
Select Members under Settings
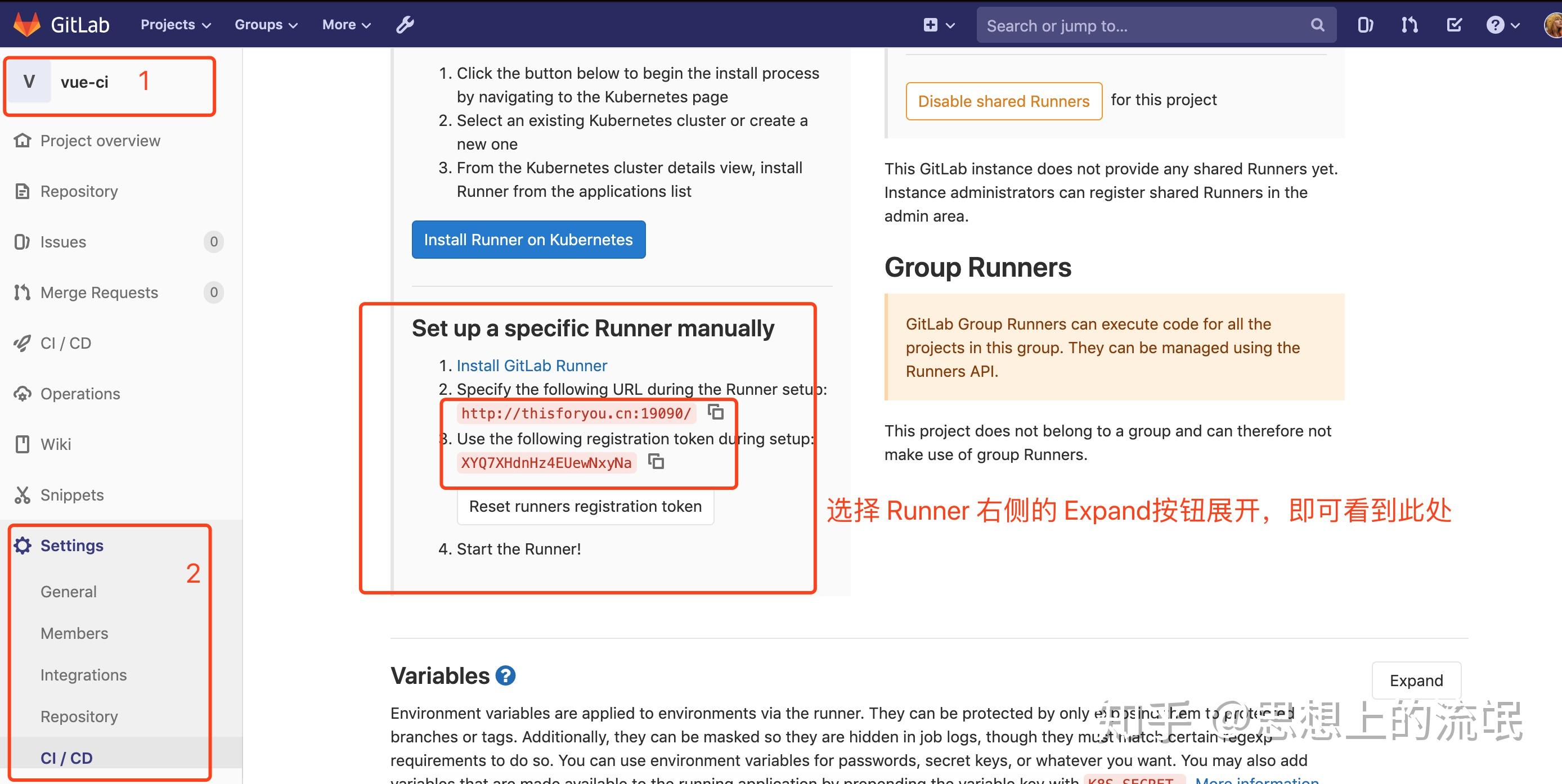74,633
